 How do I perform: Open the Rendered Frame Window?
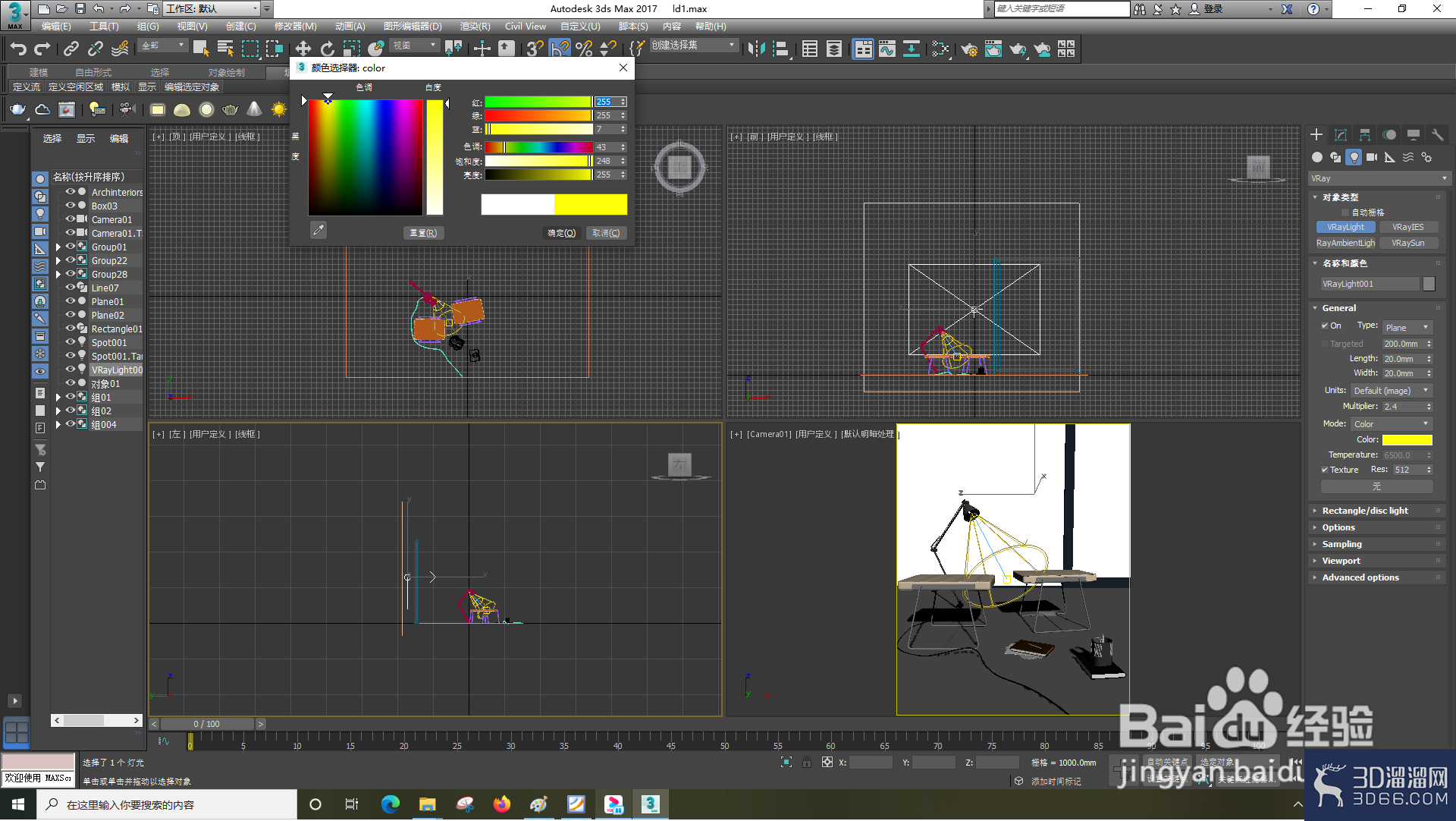click(x=993, y=49)
